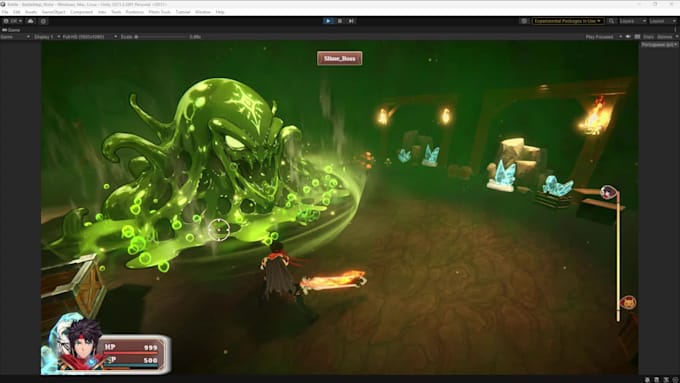680x383 pixels.
Task: Open the Display 1 dropdown
Action: [x=47, y=37]
